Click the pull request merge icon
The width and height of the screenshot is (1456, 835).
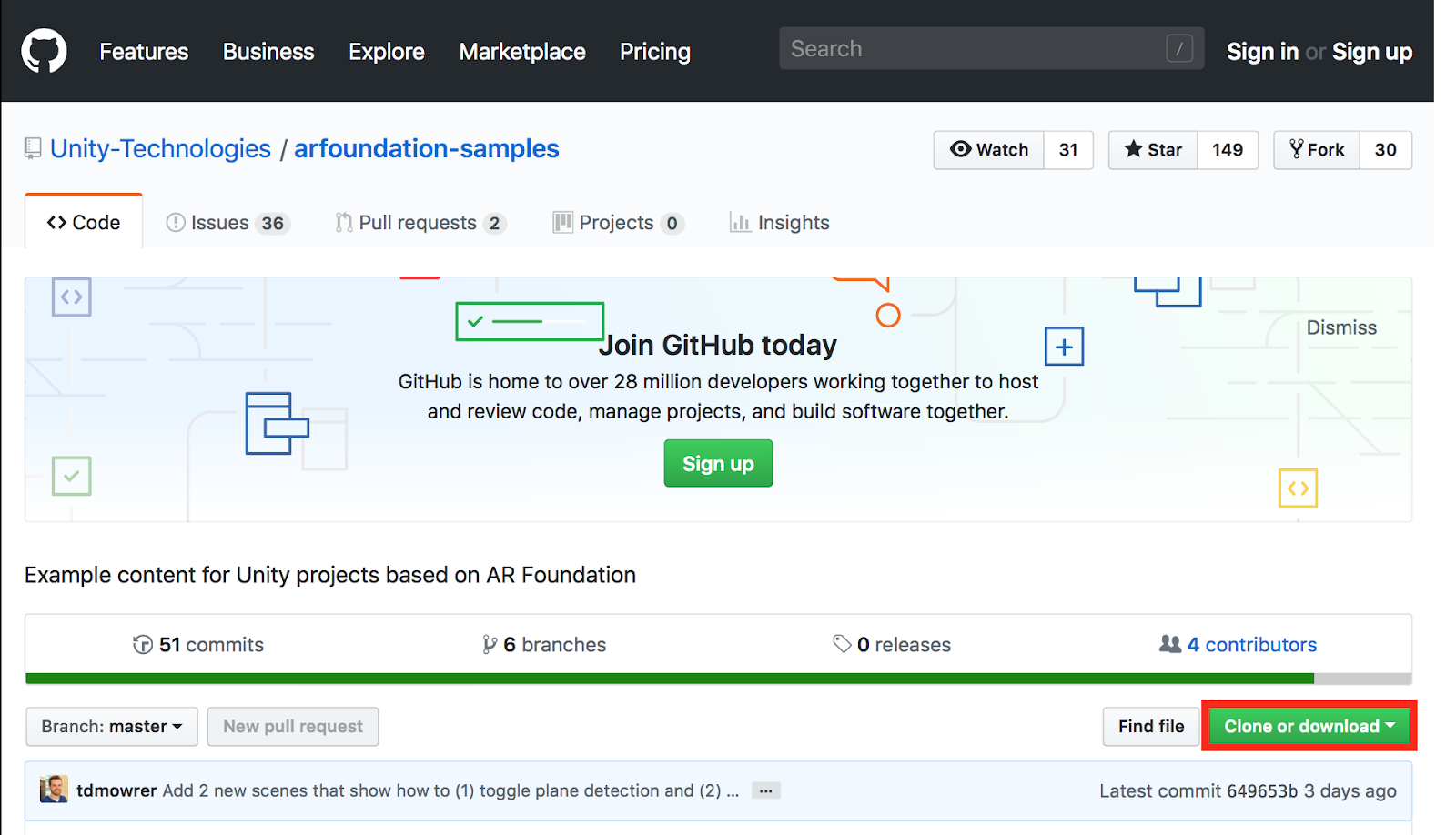(344, 223)
